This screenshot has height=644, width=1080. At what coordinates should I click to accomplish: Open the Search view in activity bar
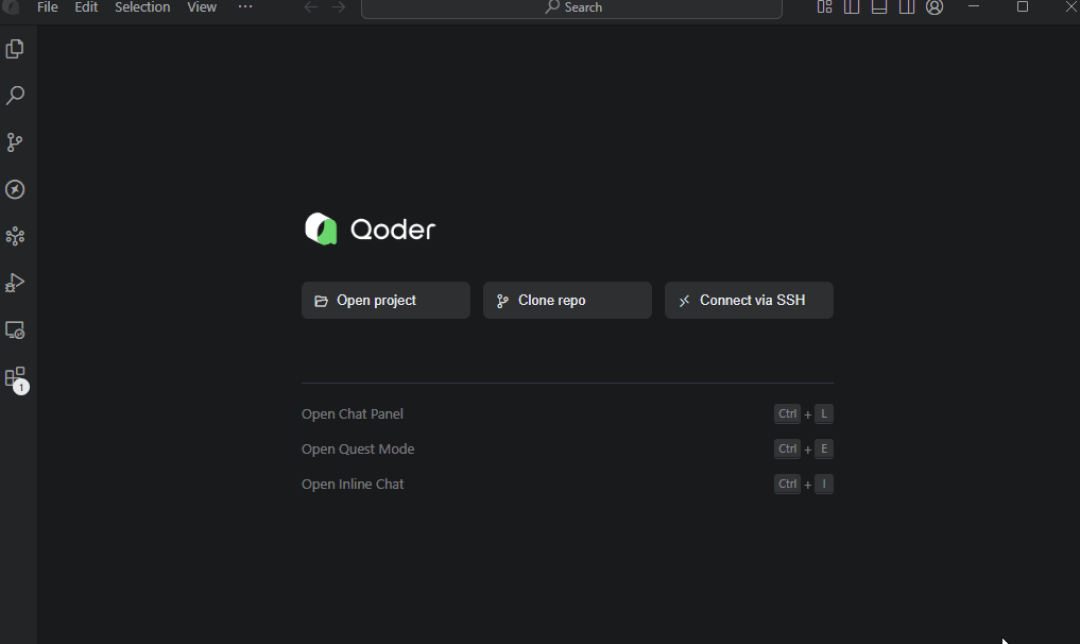14,95
